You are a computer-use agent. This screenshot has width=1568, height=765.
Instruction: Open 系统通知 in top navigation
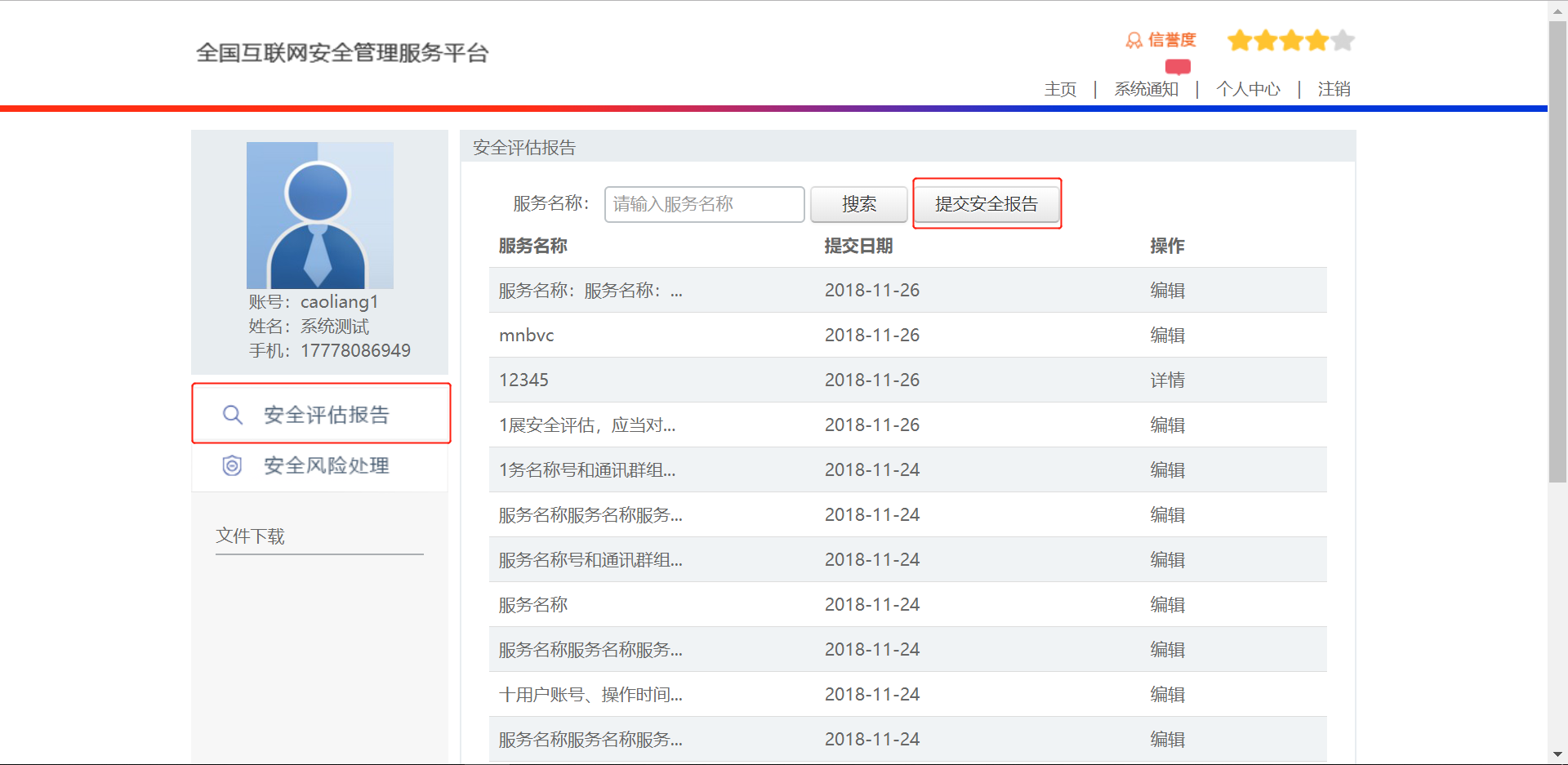pyautogui.click(x=1147, y=89)
